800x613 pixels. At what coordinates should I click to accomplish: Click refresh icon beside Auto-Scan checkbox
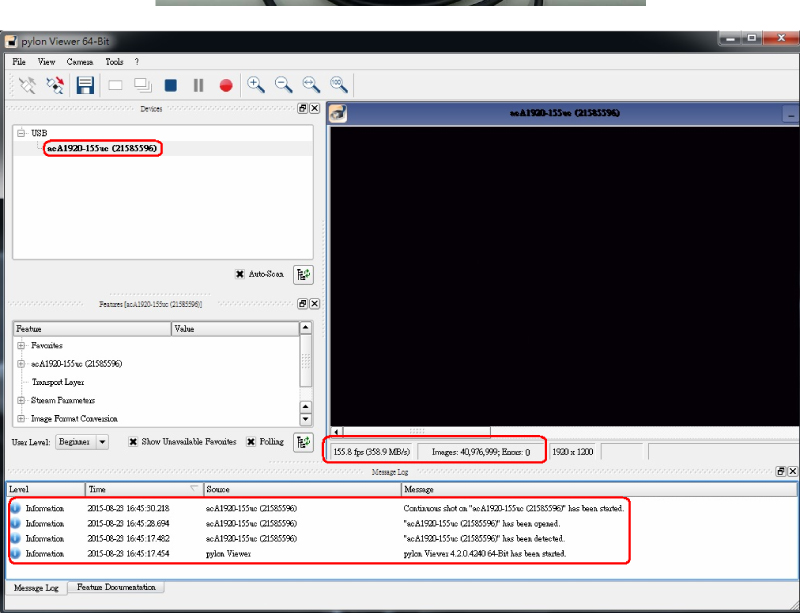click(304, 274)
